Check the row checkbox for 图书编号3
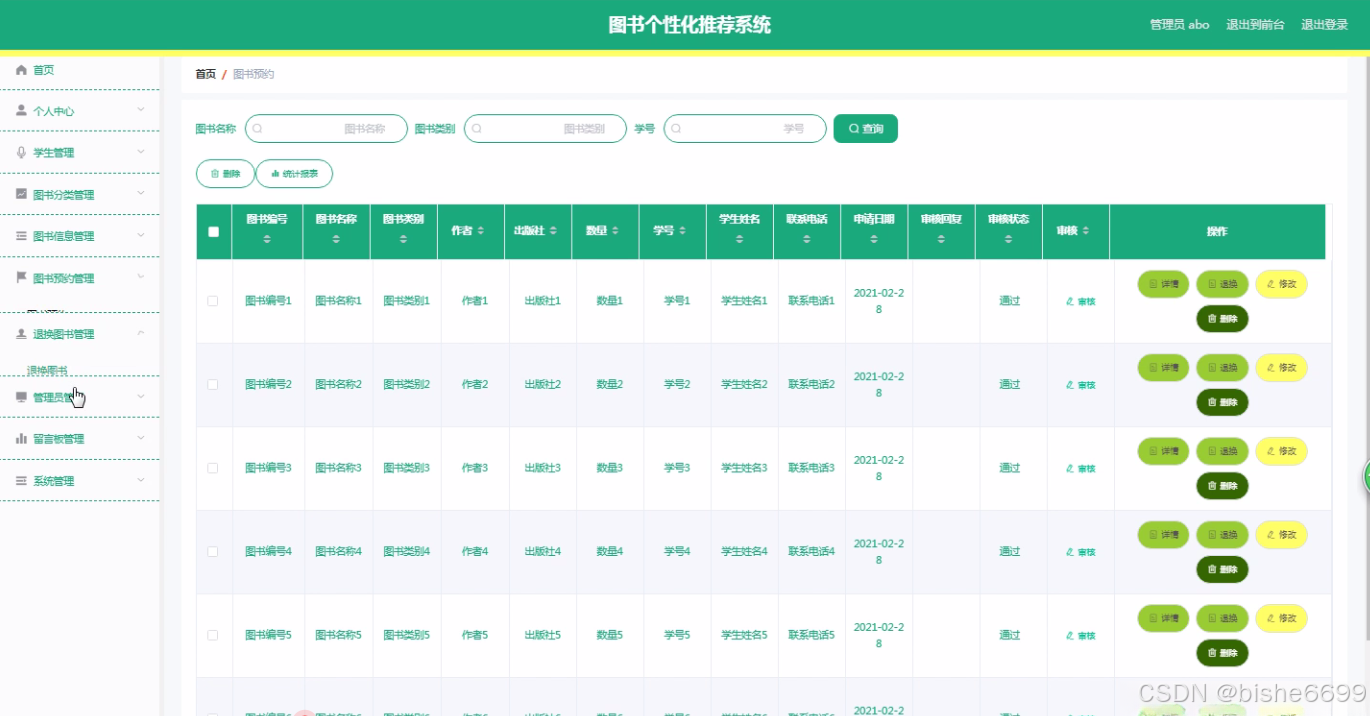 tap(214, 467)
